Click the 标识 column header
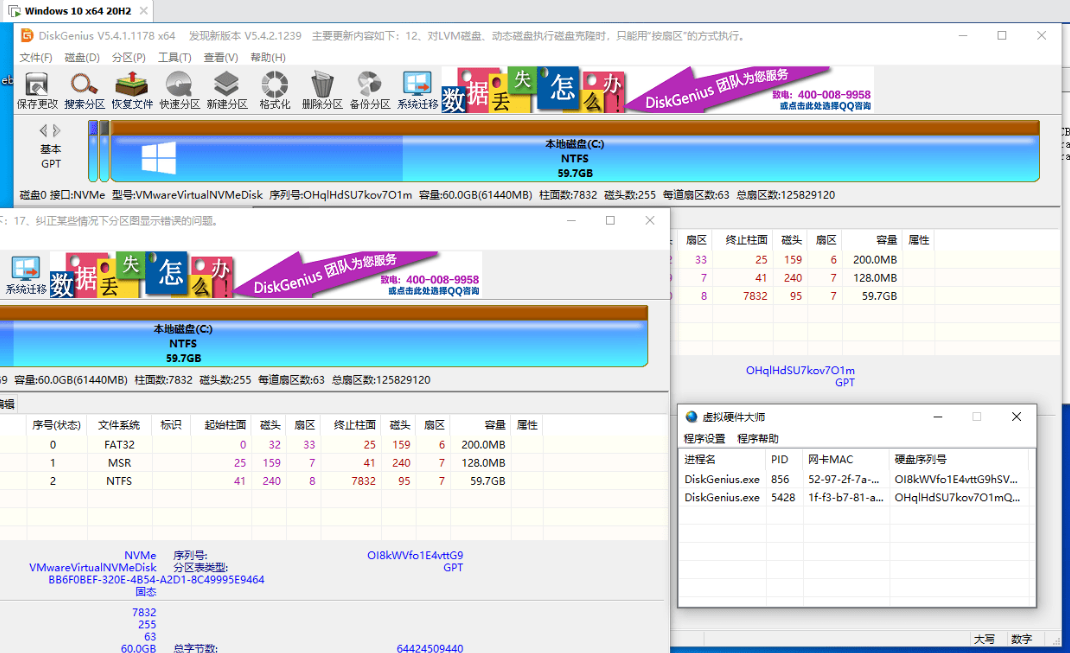 pyautogui.click(x=171, y=425)
